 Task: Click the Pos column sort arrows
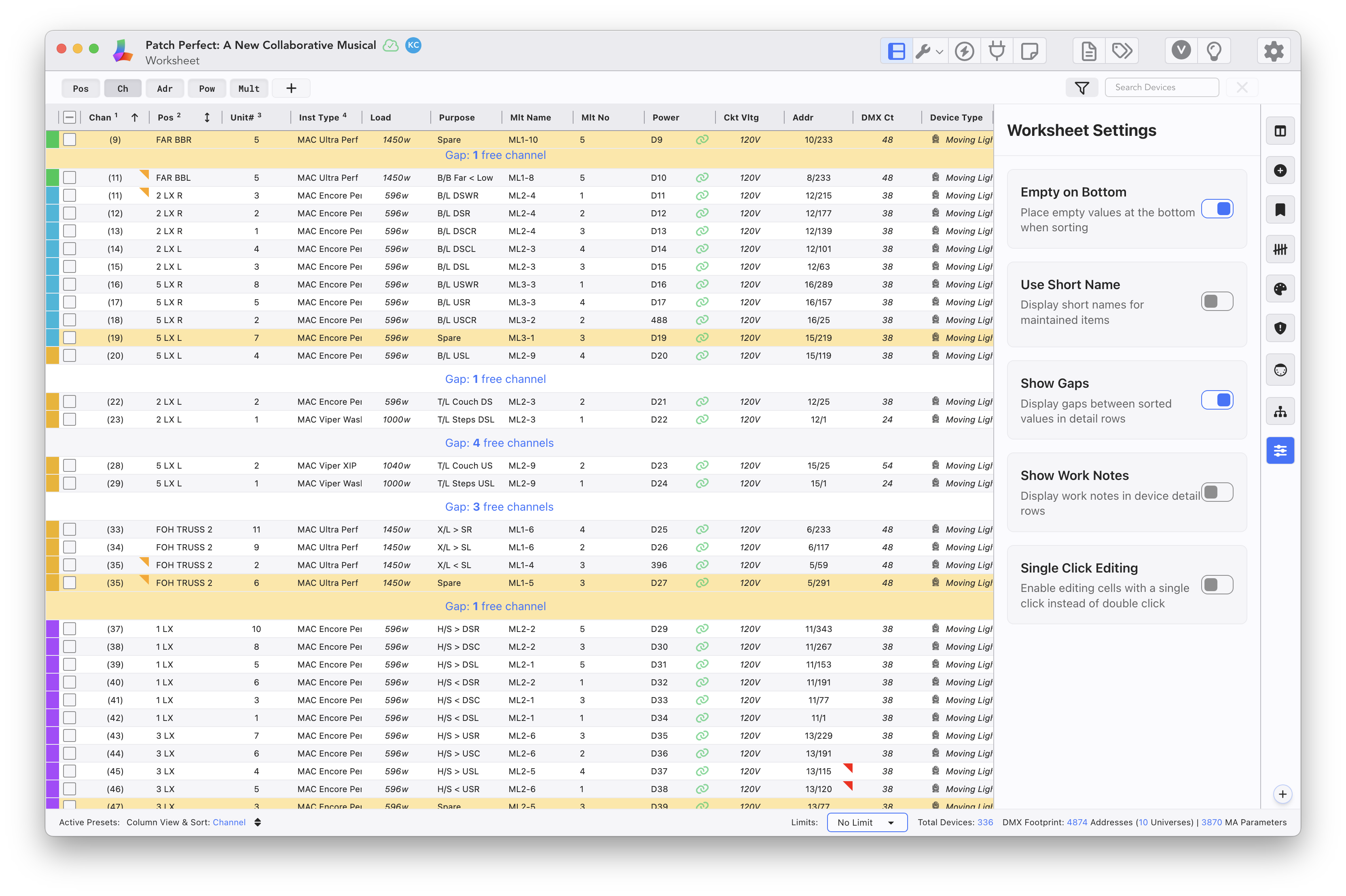(x=207, y=117)
